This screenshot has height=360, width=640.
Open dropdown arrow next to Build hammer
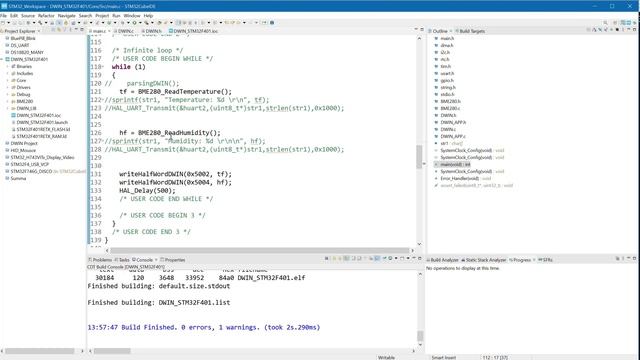(x=46, y=22)
